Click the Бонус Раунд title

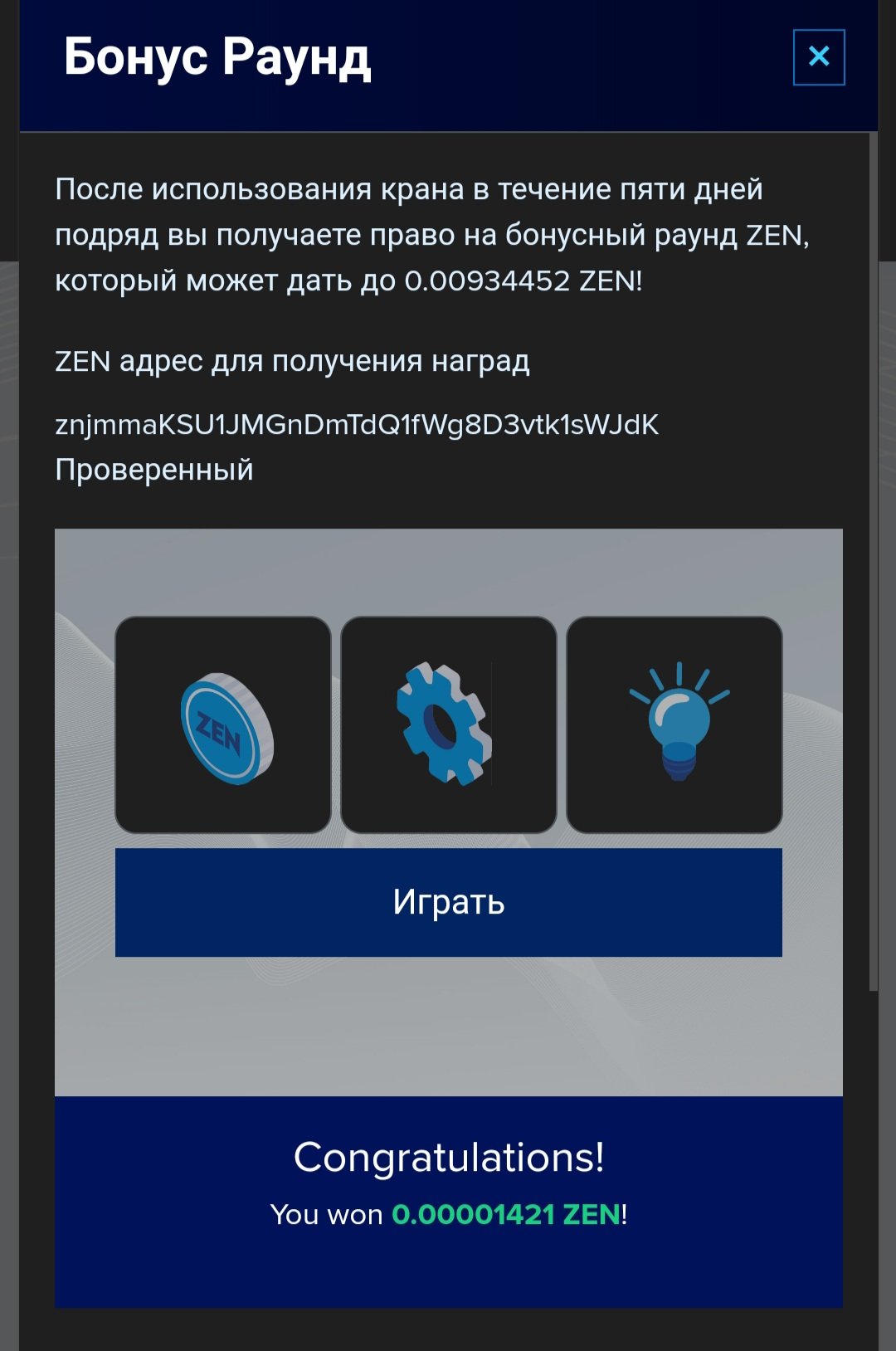coord(217,58)
